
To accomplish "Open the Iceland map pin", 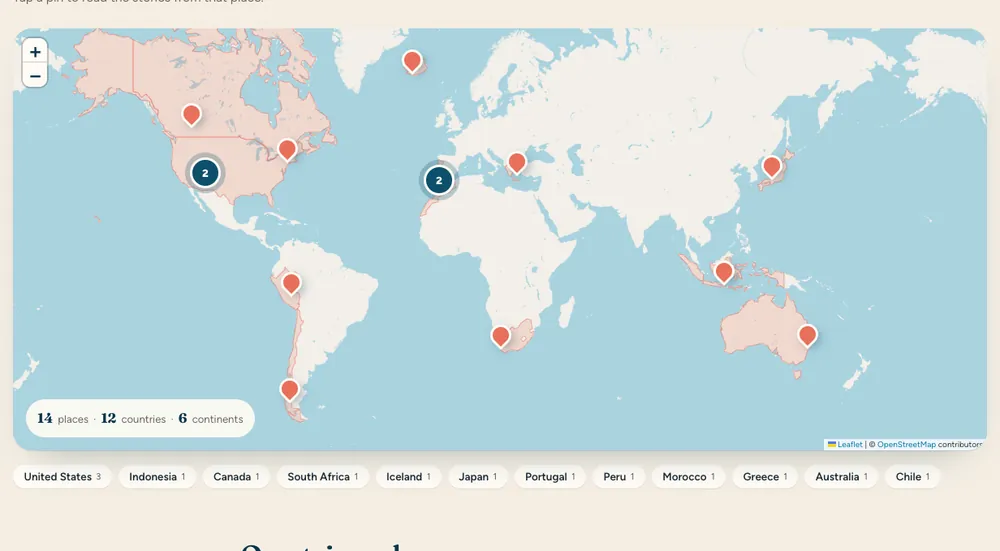I will point(412,62).
